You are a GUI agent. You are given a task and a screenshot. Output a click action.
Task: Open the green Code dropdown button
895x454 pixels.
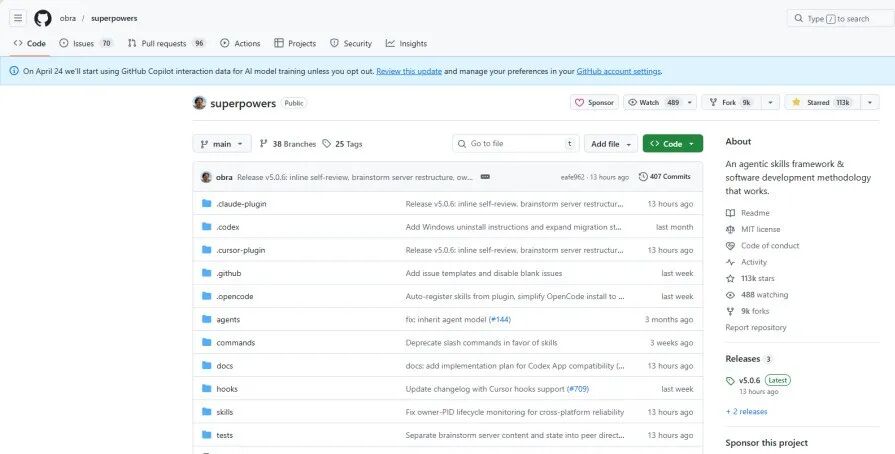tap(672, 144)
